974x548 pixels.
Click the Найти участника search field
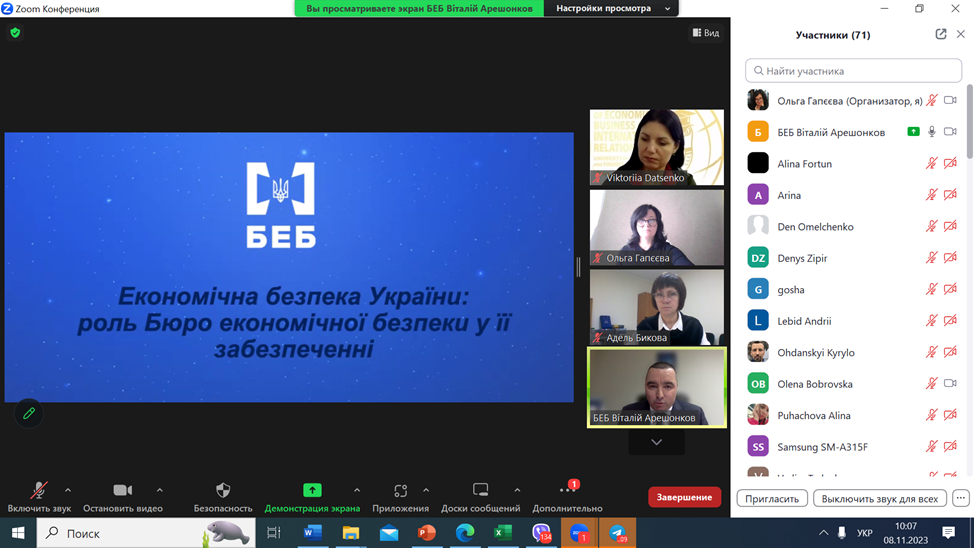tap(853, 71)
